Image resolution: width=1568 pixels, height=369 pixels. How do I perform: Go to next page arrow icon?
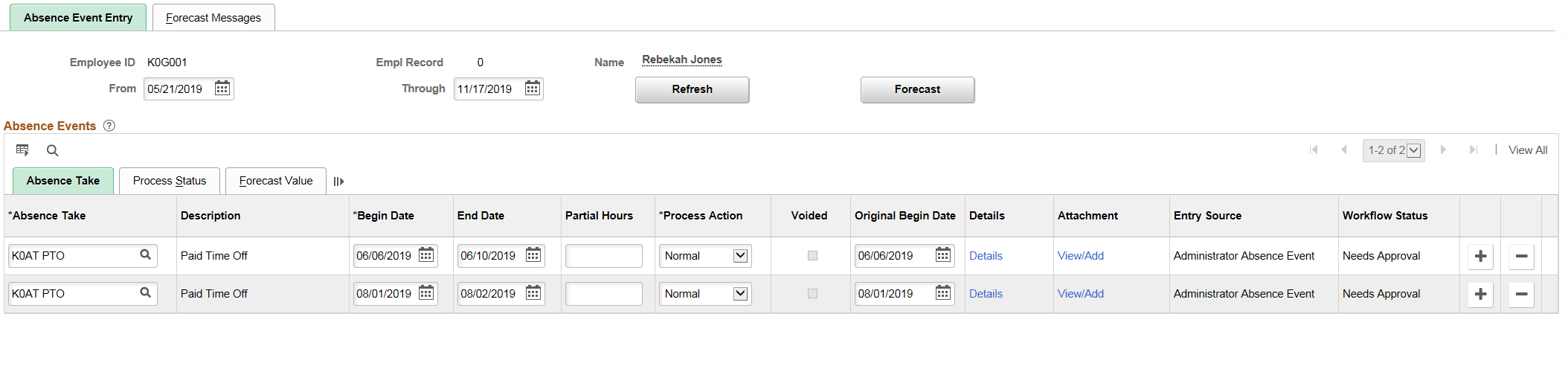[1443, 150]
